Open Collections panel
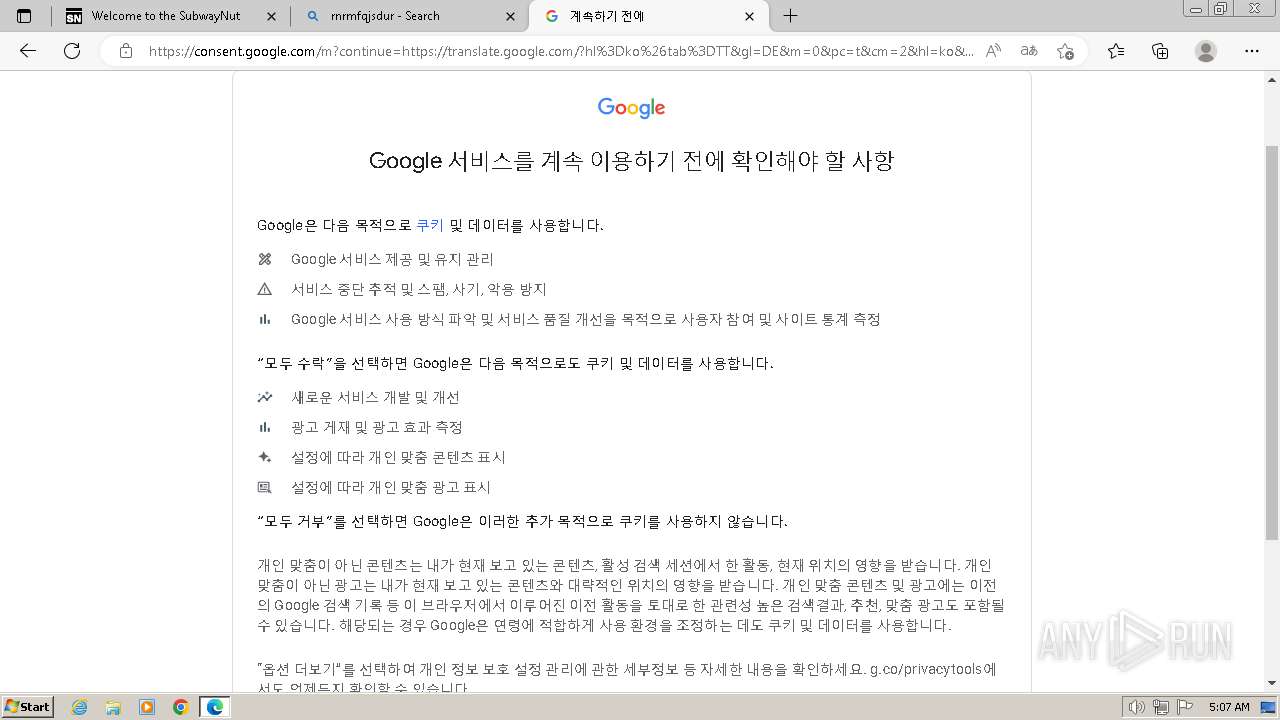This screenshot has height=720, width=1280. [1160, 51]
